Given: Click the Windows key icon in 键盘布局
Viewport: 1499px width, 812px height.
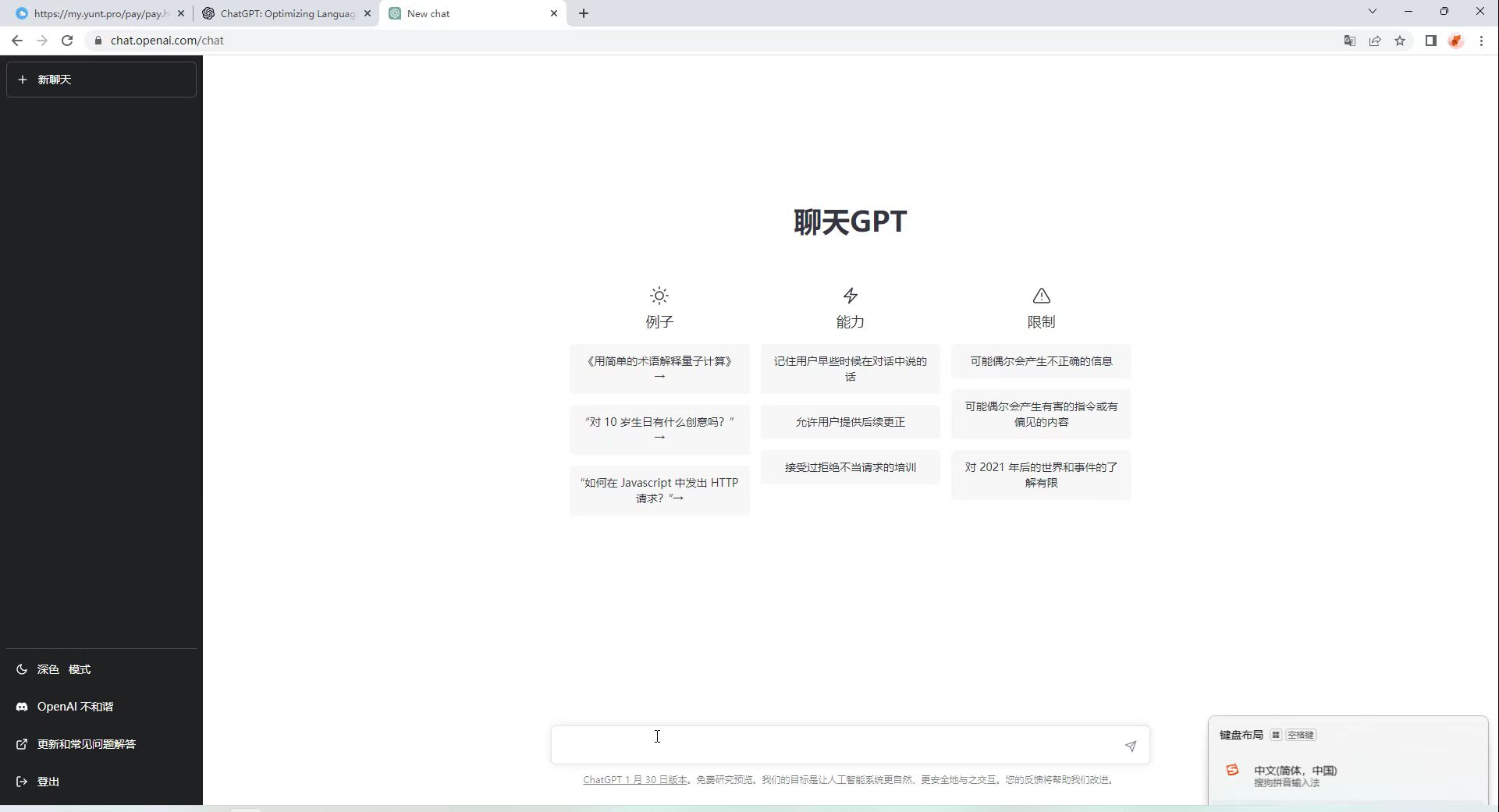Looking at the screenshot, I should tap(1276, 735).
